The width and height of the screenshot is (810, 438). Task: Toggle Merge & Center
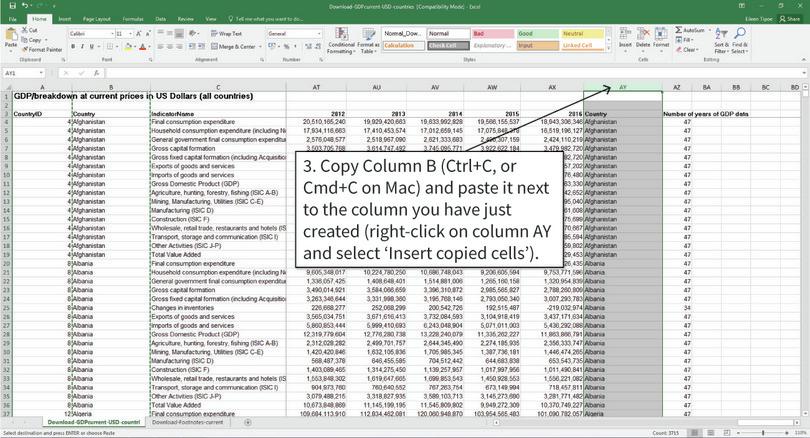233,46
